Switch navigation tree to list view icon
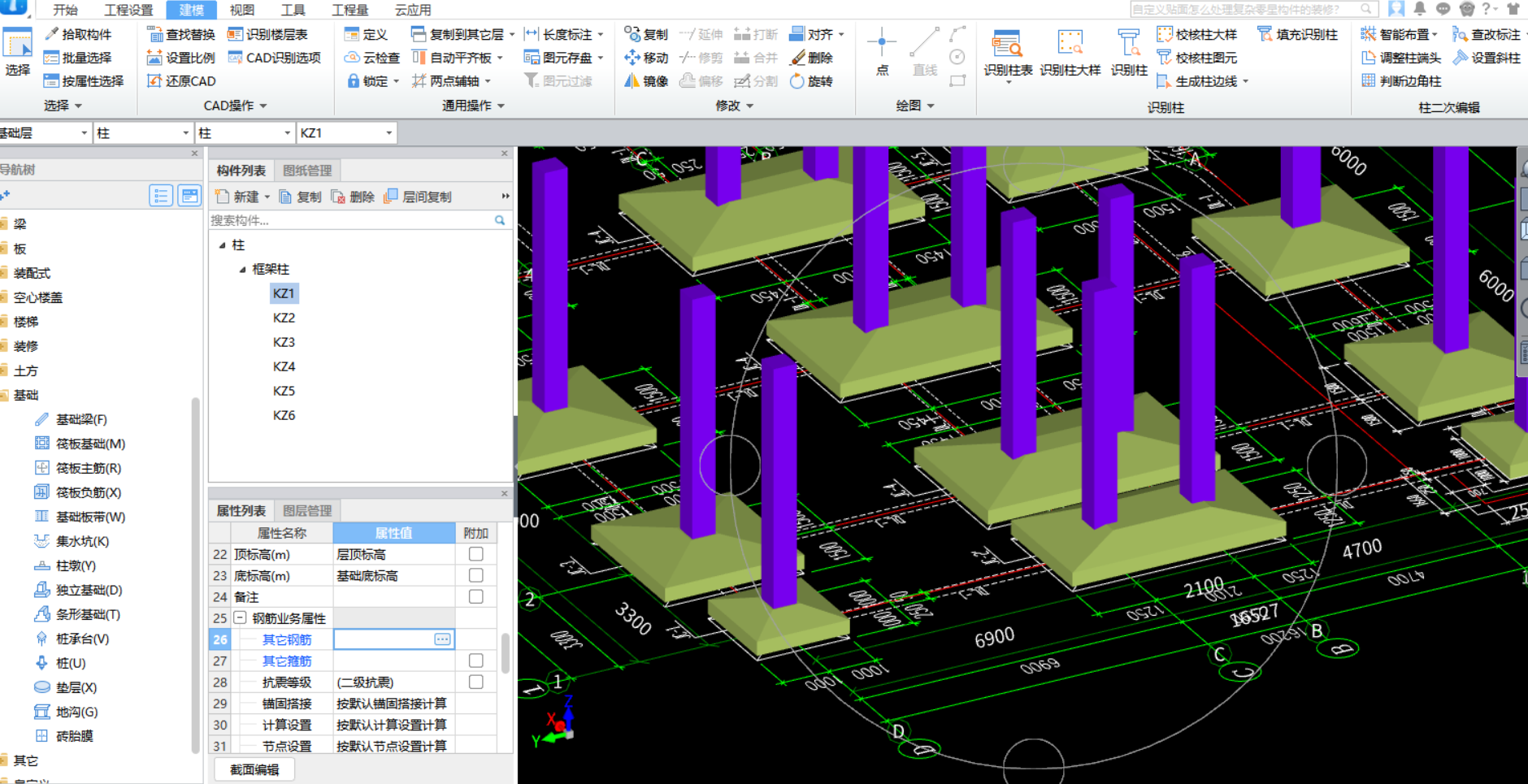Viewport: 1528px width, 784px height. (x=161, y=196)
